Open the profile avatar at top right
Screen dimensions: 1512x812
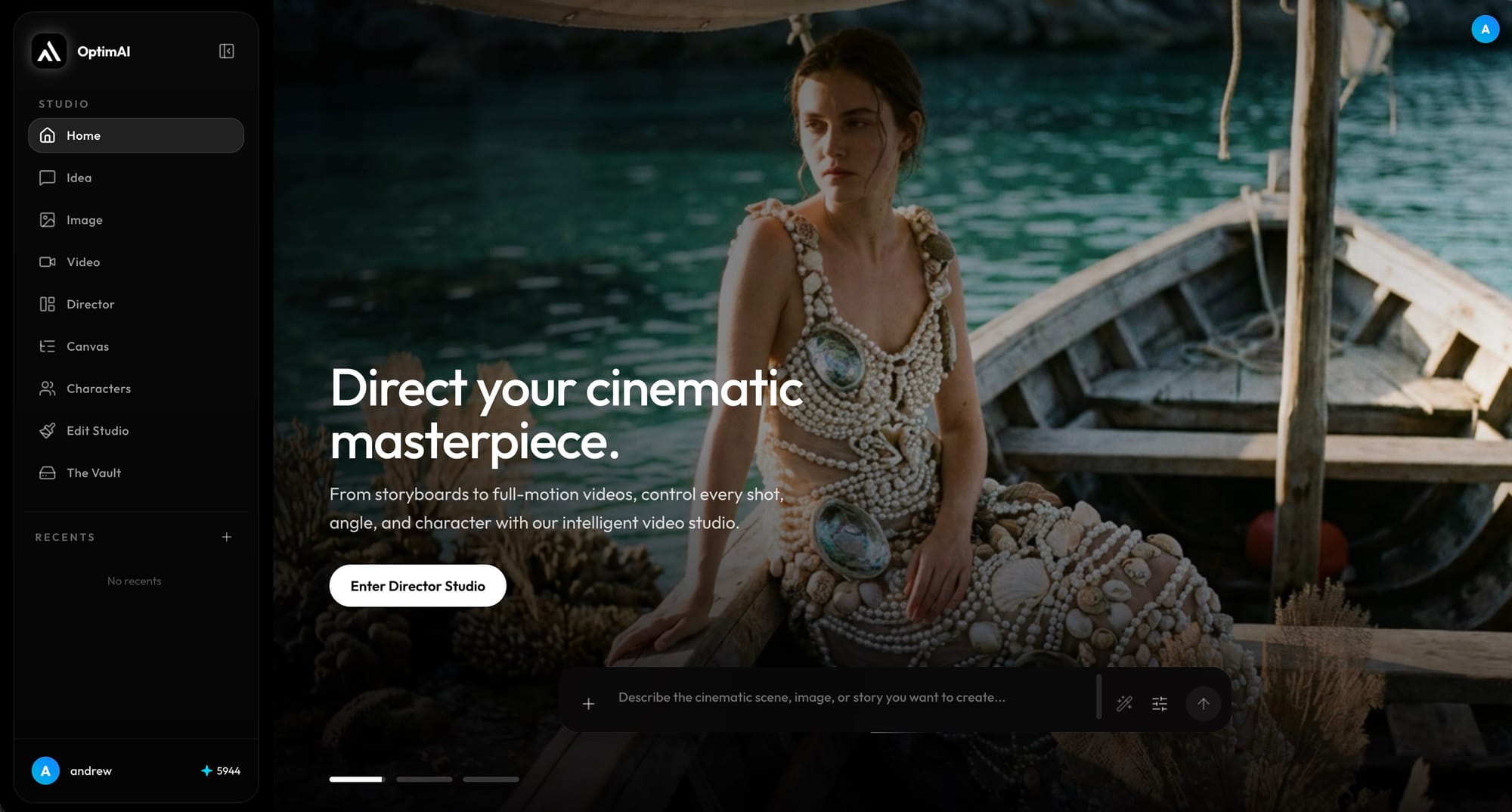pyautogui.click(x=1485, y=29)
